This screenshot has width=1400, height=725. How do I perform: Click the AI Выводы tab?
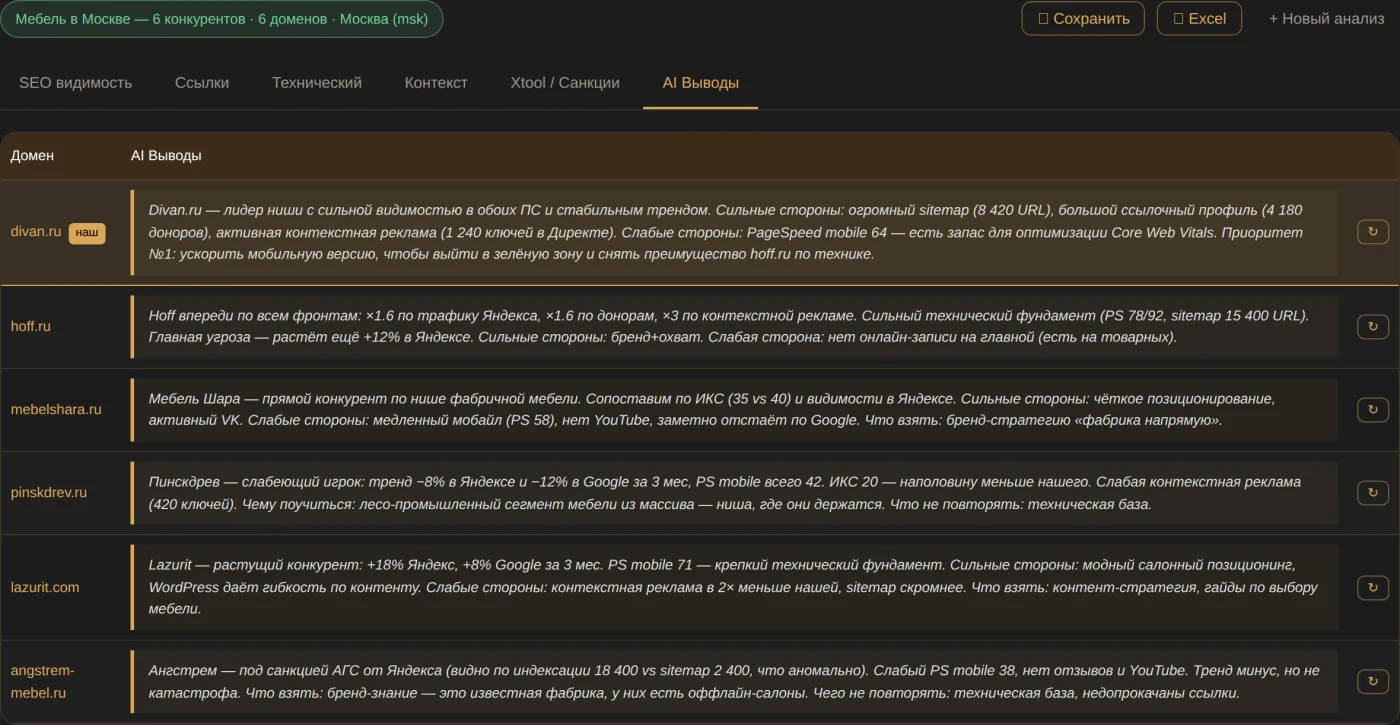700,83
